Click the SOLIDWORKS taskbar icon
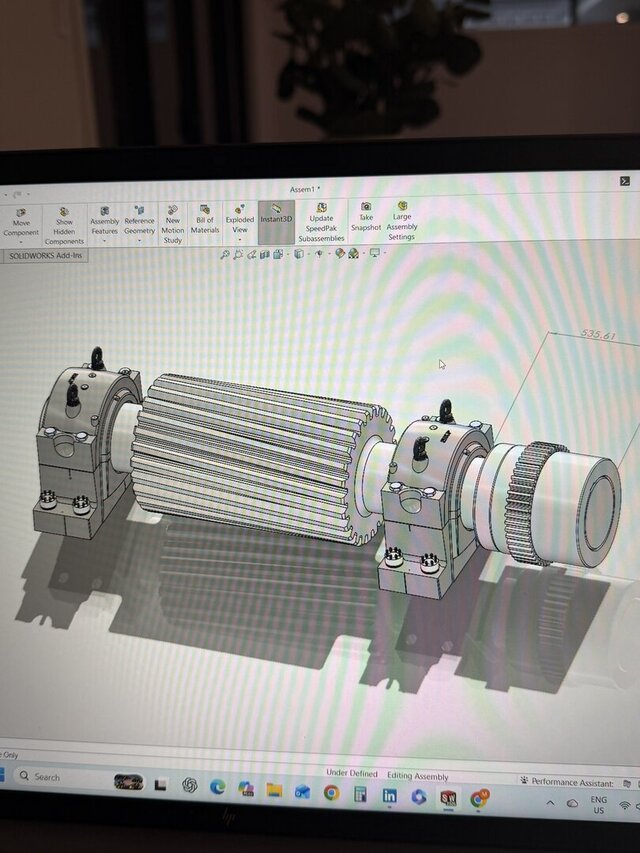 (x=447, y=799)
